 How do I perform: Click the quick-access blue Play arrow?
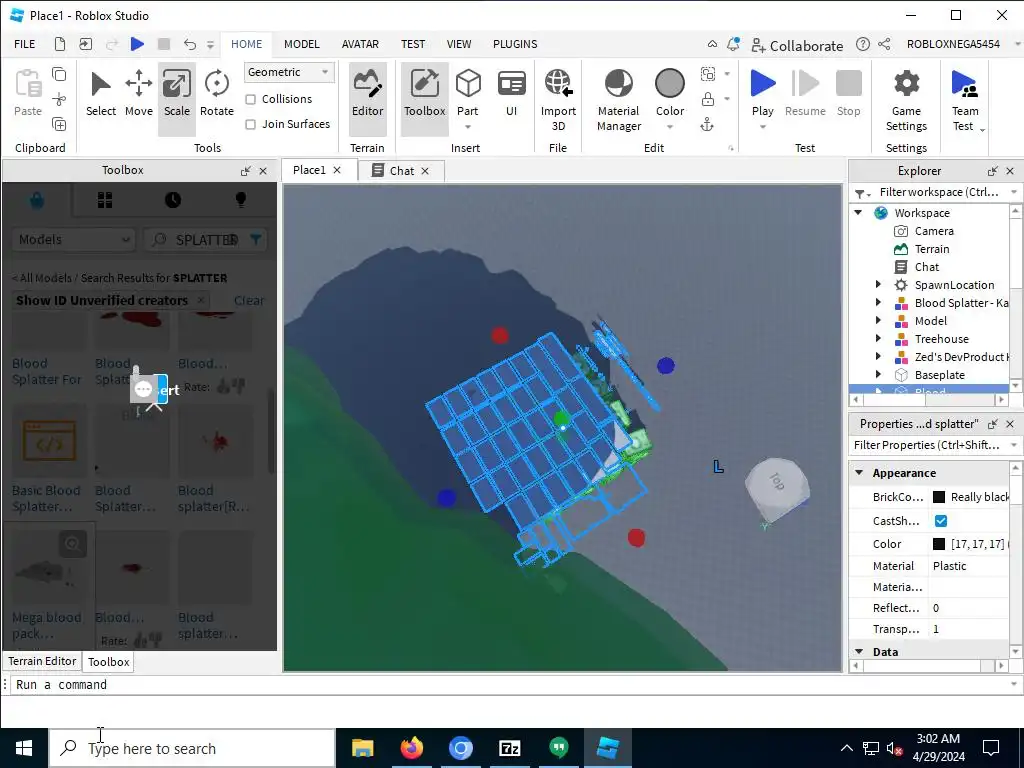[x=137, y=44]
